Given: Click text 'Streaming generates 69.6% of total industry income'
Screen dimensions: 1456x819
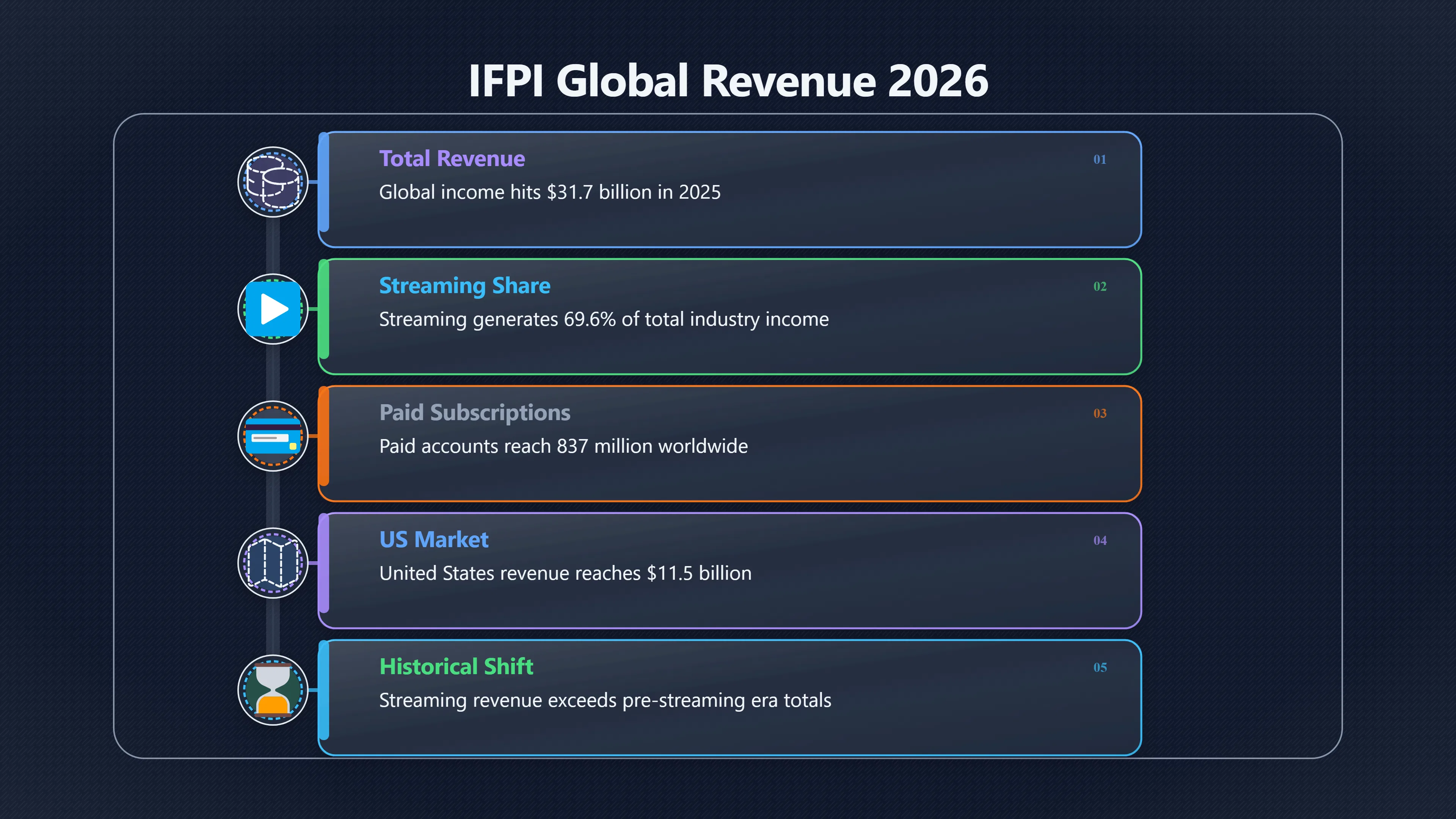Looking at the screenshot, I should pos(604,319).
